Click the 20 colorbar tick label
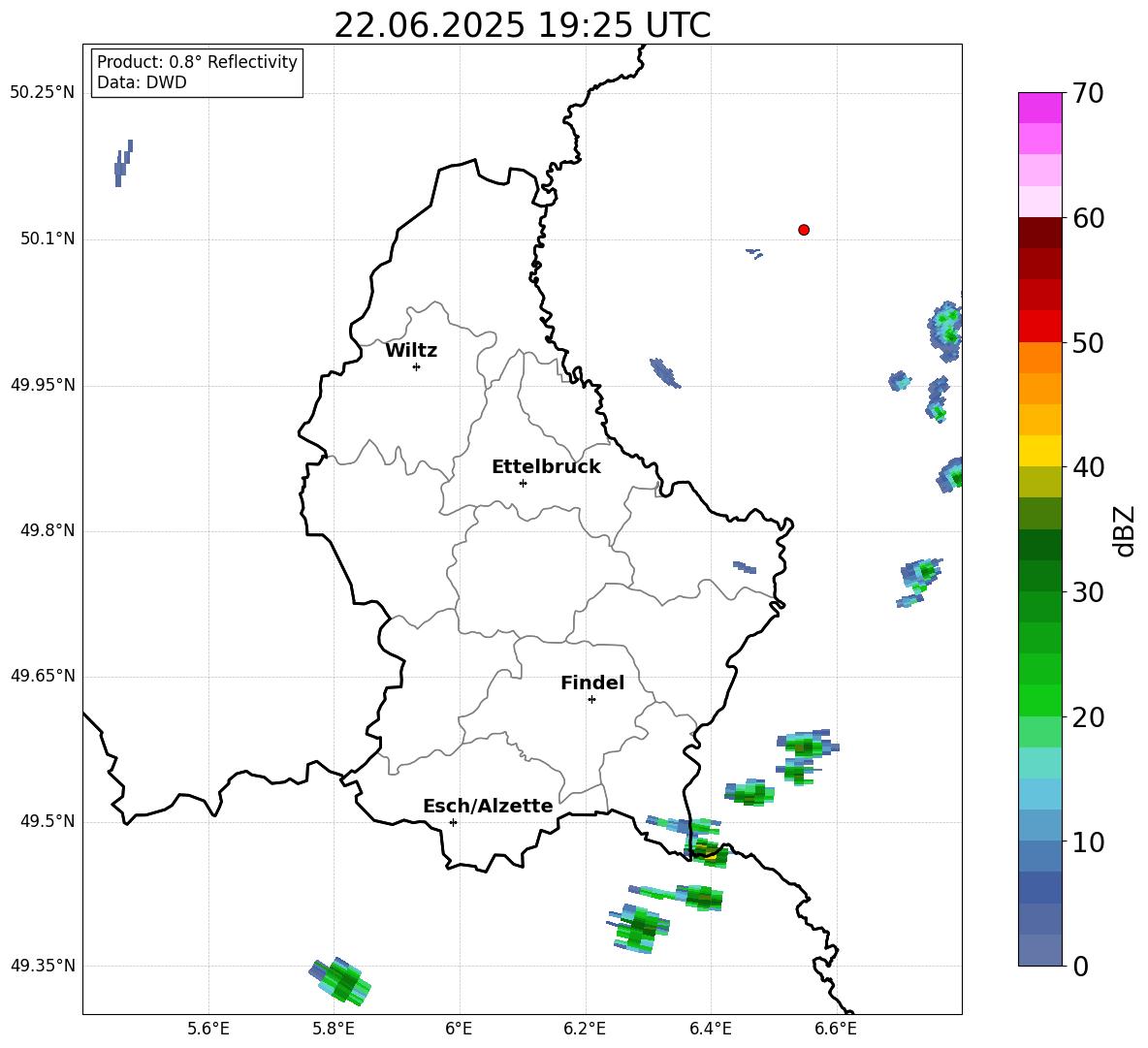The image size is (1148, 1048). point(1088,717)
